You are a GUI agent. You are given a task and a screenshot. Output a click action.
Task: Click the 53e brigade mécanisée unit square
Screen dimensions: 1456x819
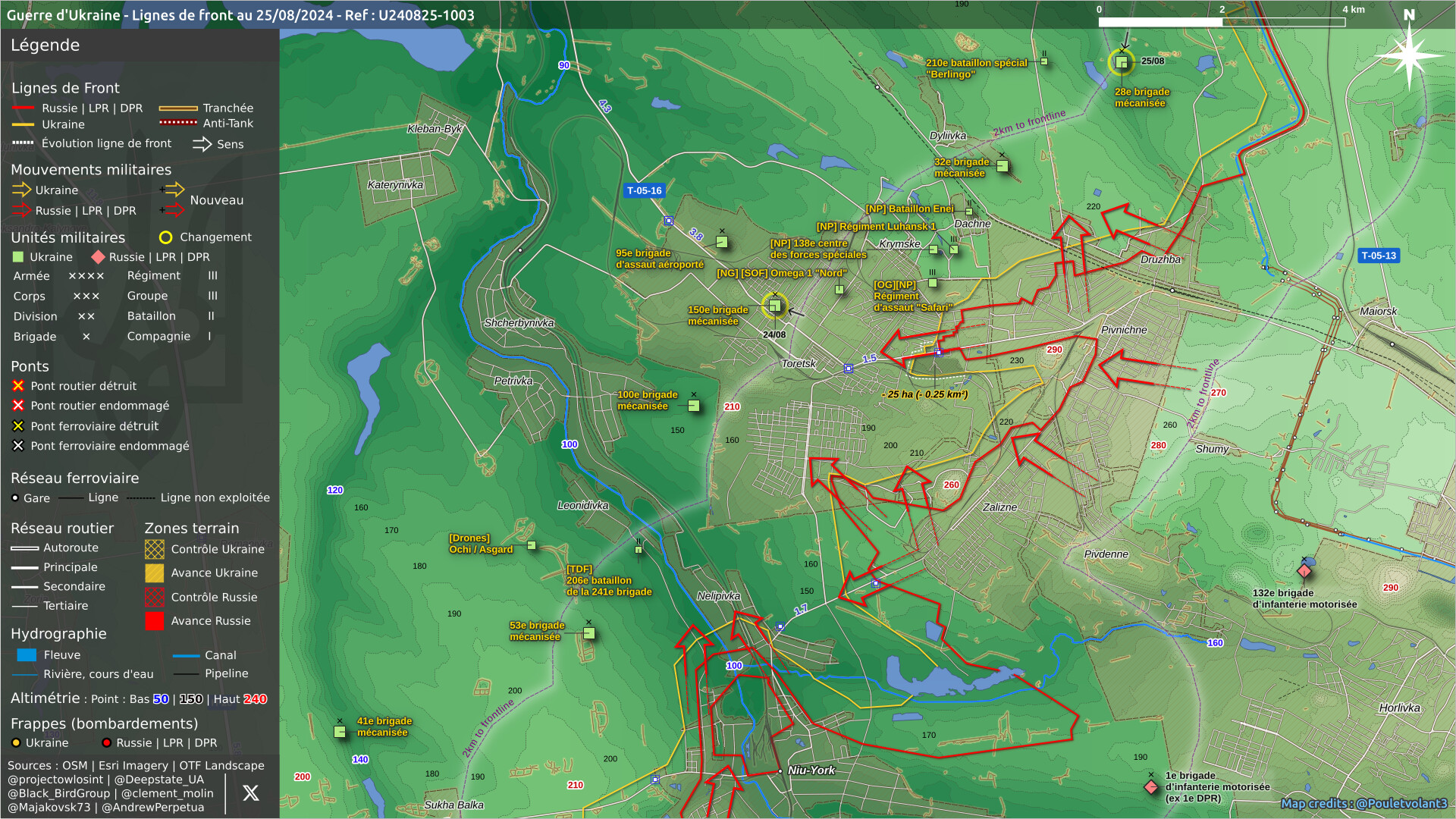589,633
